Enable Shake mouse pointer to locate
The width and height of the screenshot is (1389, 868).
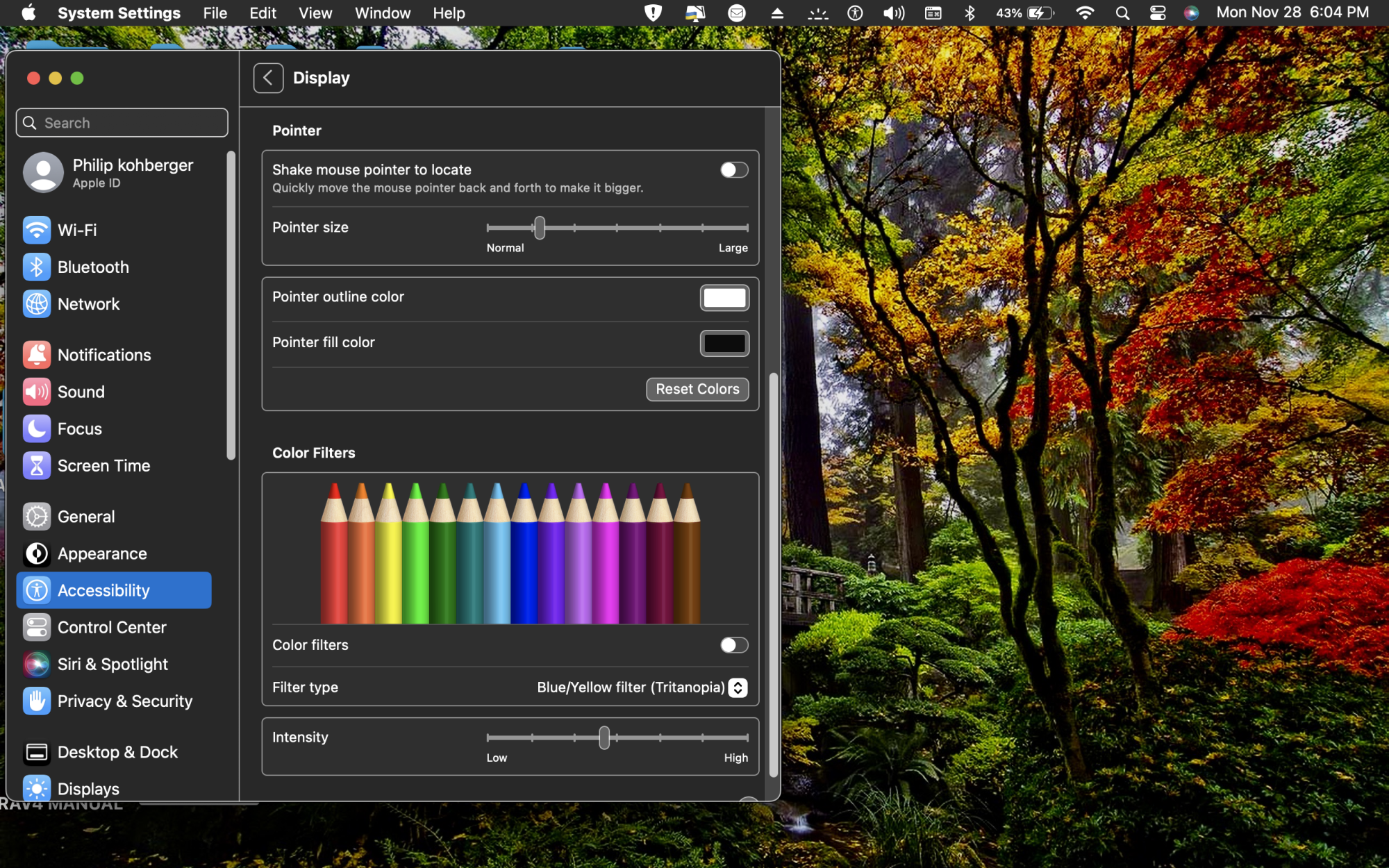tap(733, 170)
